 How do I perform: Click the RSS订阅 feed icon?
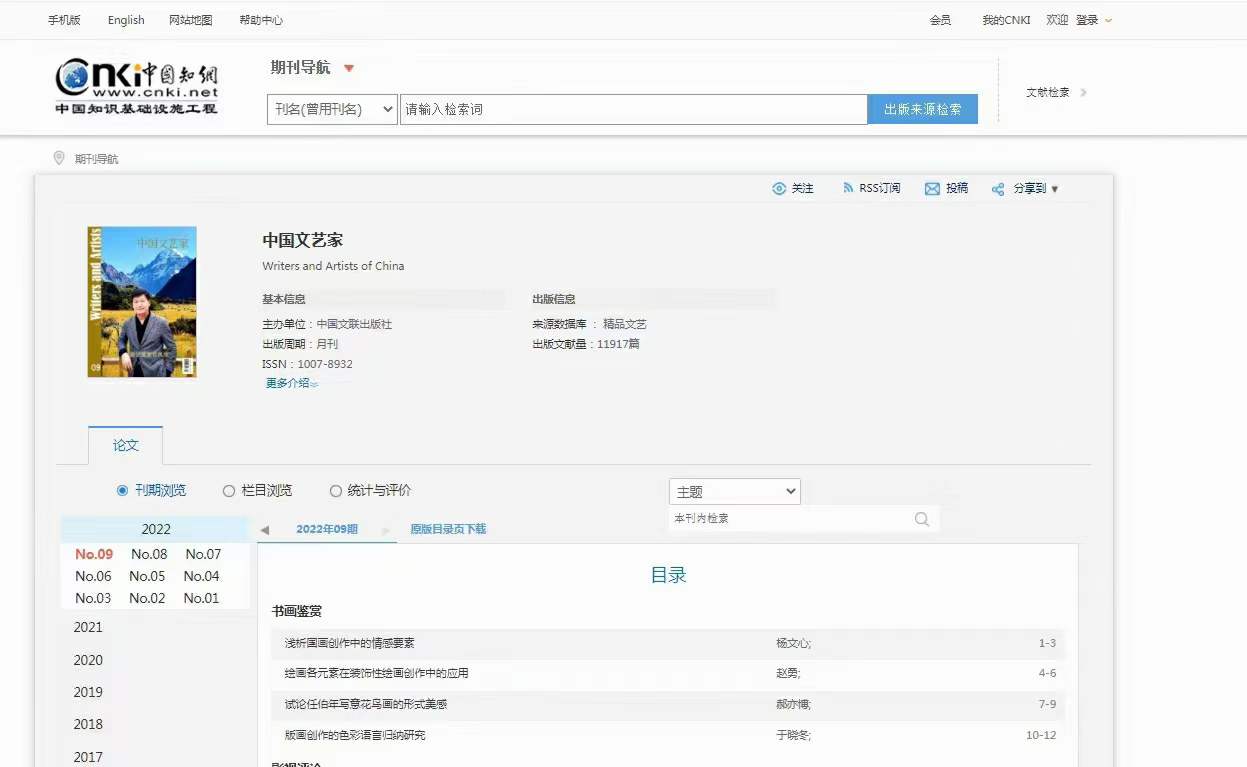click(x=849, y=188)
